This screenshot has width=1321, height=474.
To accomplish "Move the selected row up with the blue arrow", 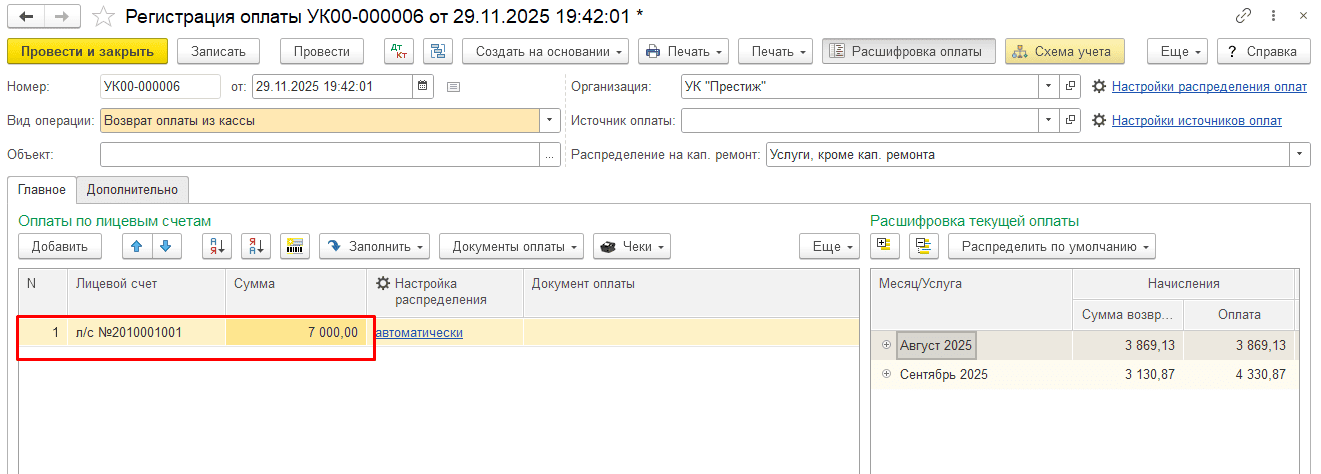I will (137, 246).
